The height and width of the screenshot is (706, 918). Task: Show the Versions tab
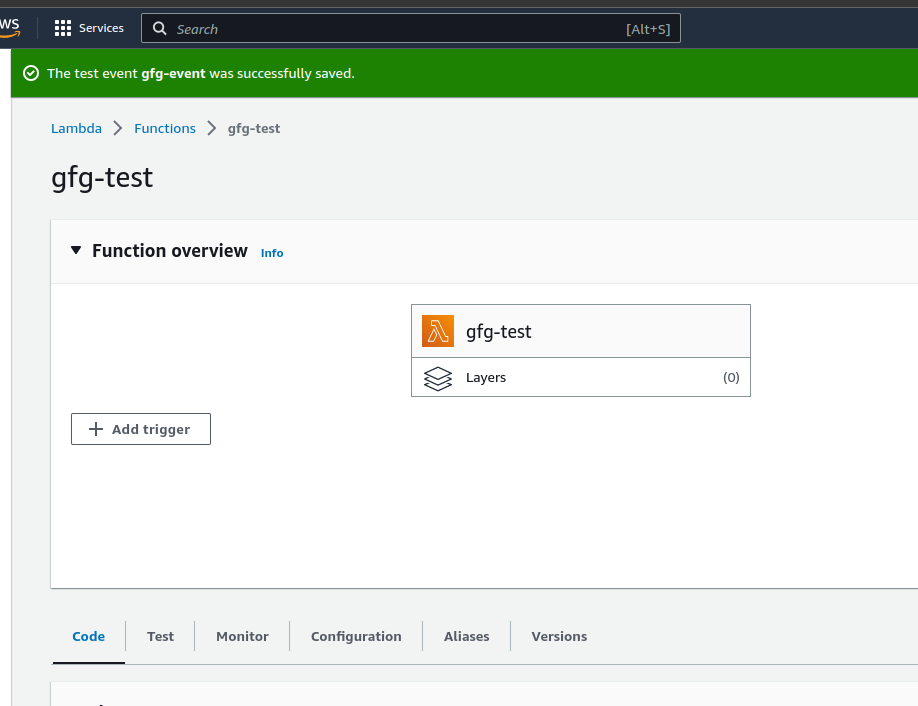(x=559, y=636)
